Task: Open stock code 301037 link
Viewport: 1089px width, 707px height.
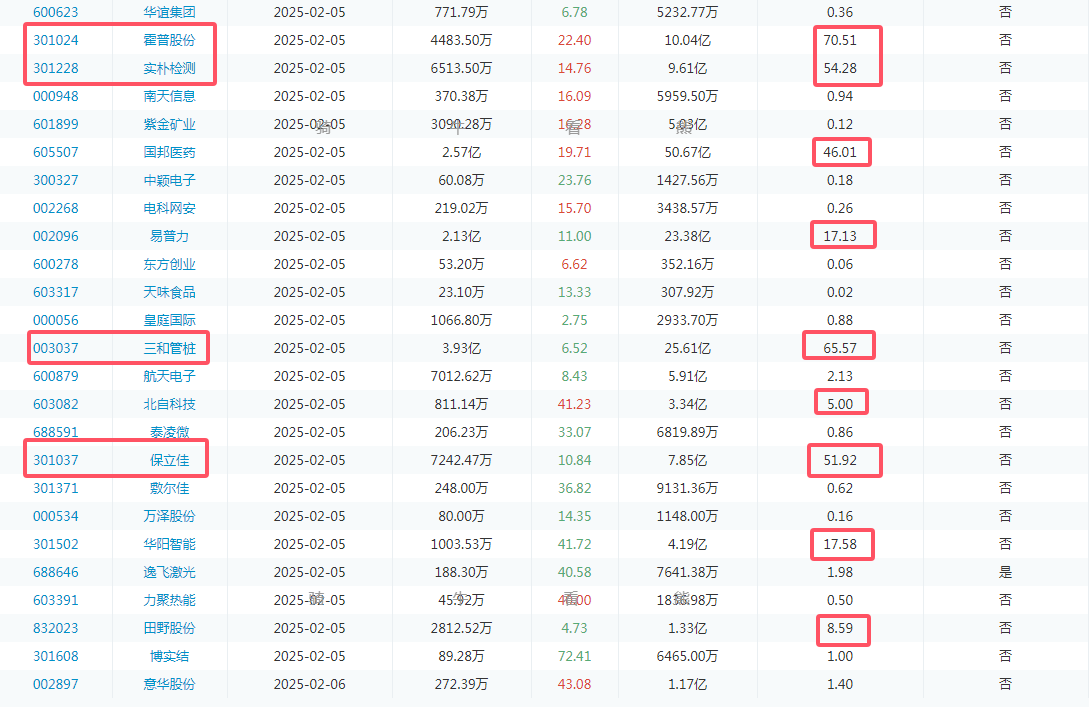Action: [x=56, y=460]
